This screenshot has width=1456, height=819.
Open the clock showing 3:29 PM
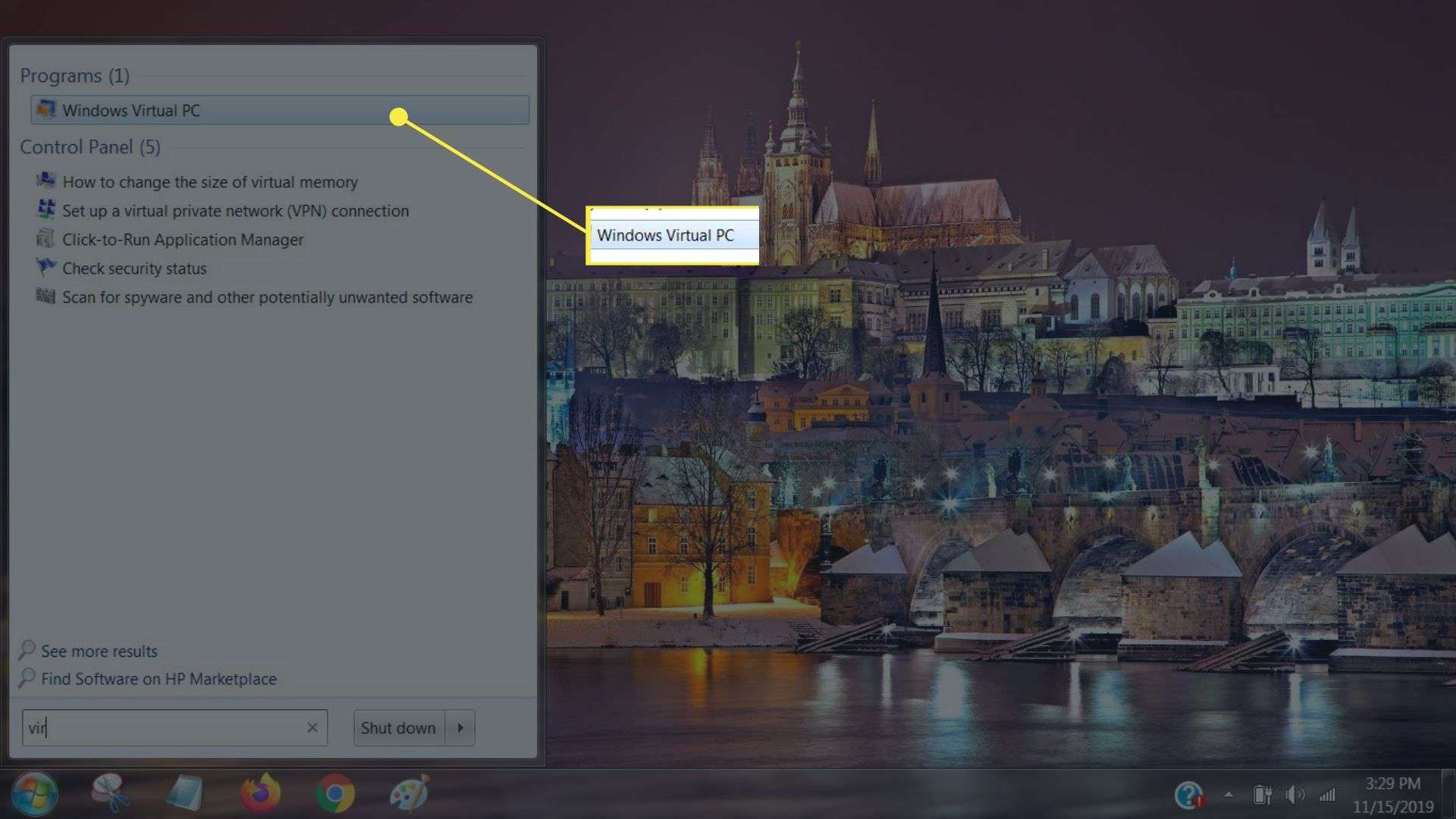coord(1393,795)
